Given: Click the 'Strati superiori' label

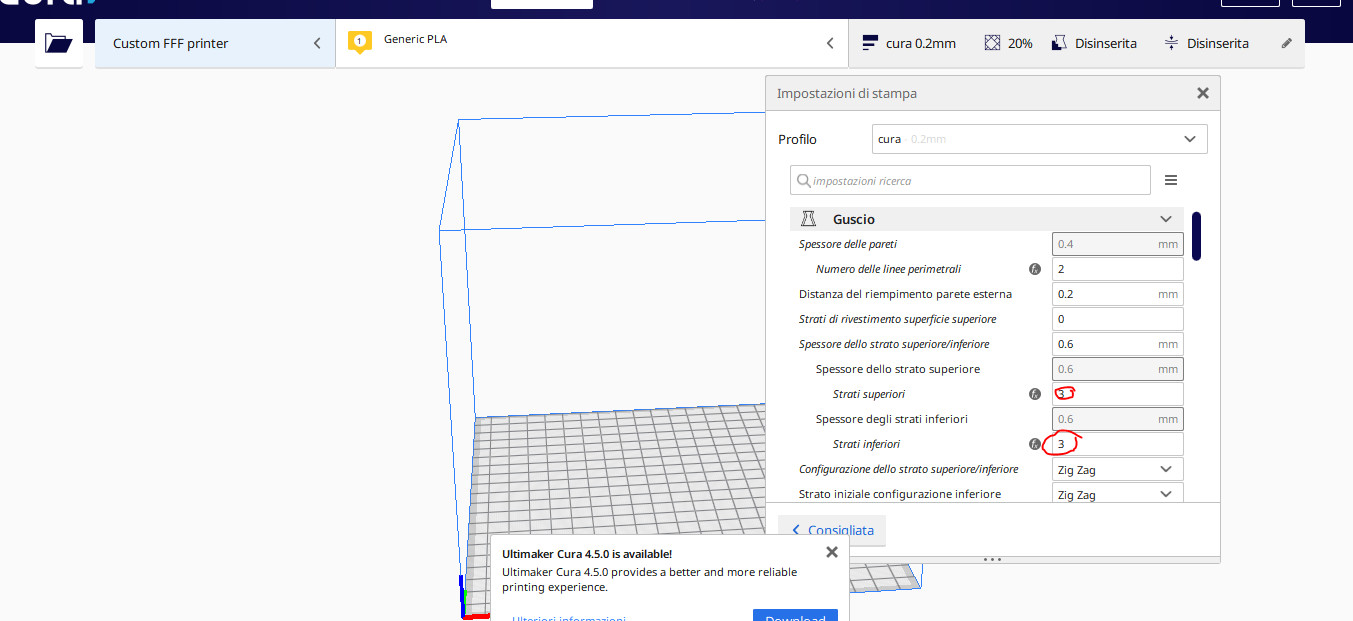Looking at the screenshot, I should click(x=869, y=394).
